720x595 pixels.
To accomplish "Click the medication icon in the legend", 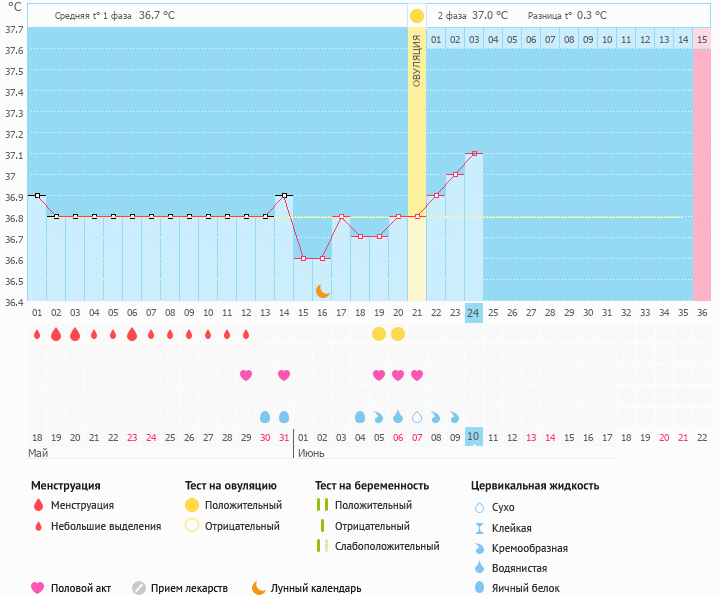I will coord(139,588).
